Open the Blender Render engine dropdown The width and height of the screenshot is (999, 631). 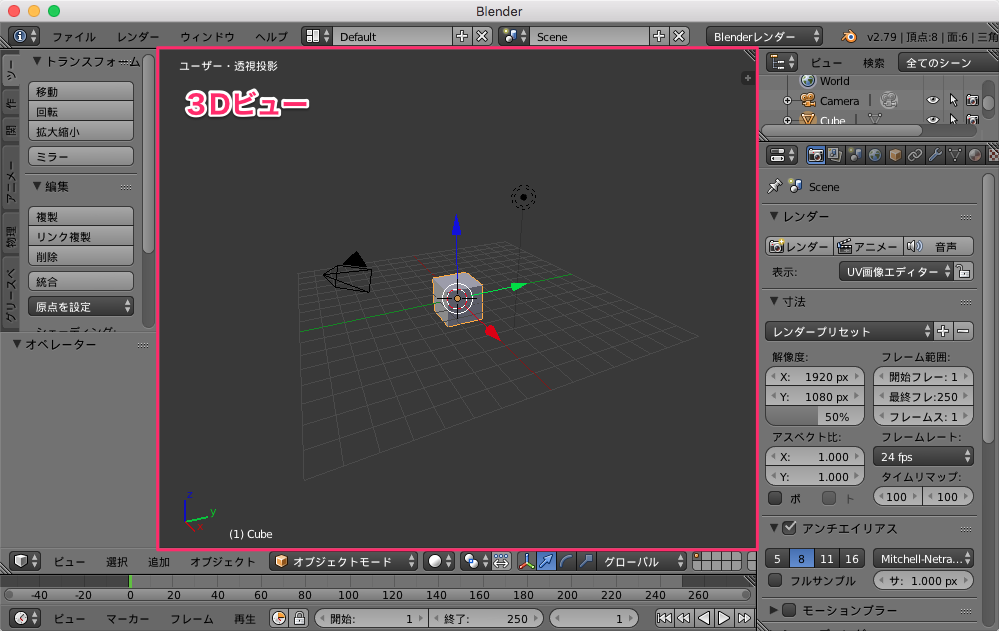pos(764,36)
